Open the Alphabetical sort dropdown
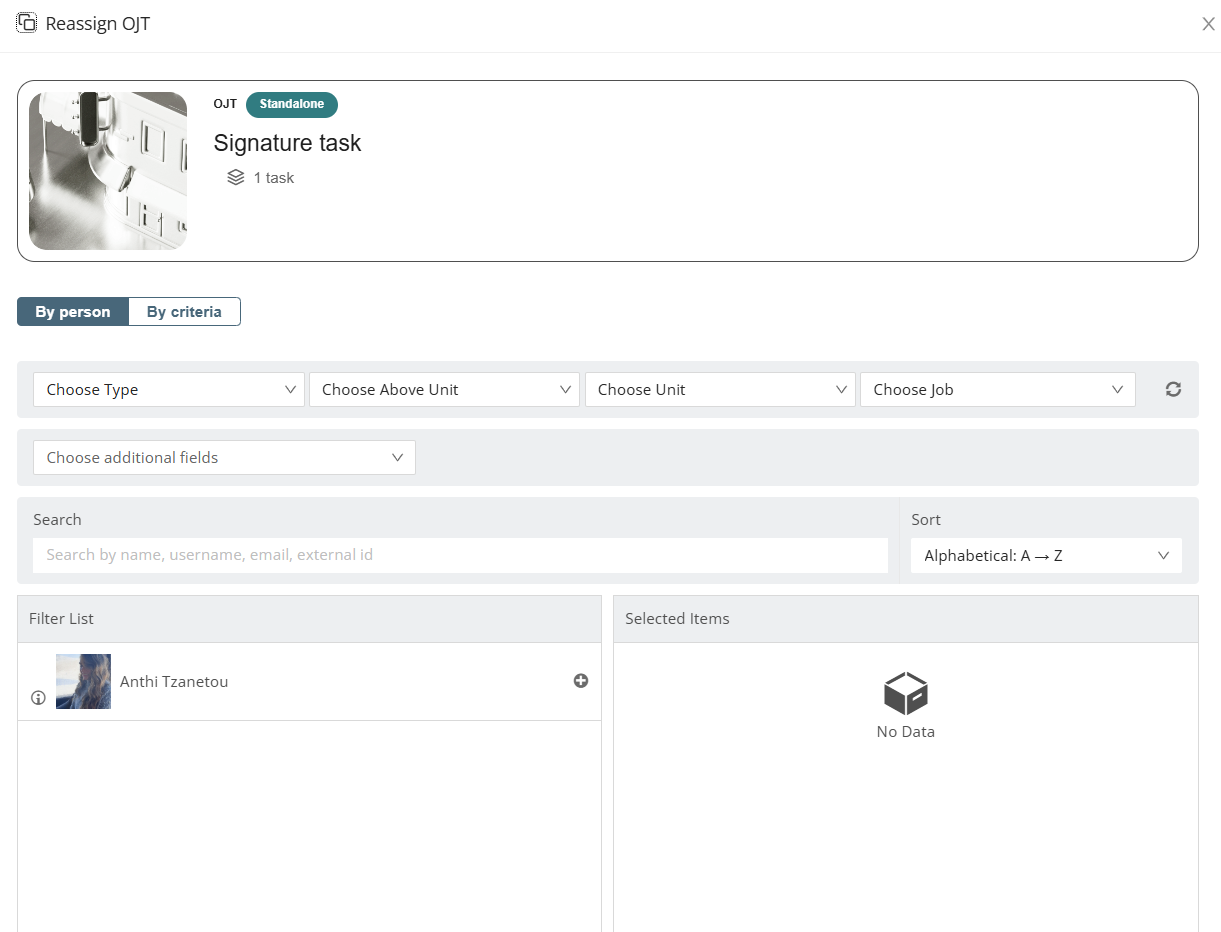 (x=1046, y=556)
